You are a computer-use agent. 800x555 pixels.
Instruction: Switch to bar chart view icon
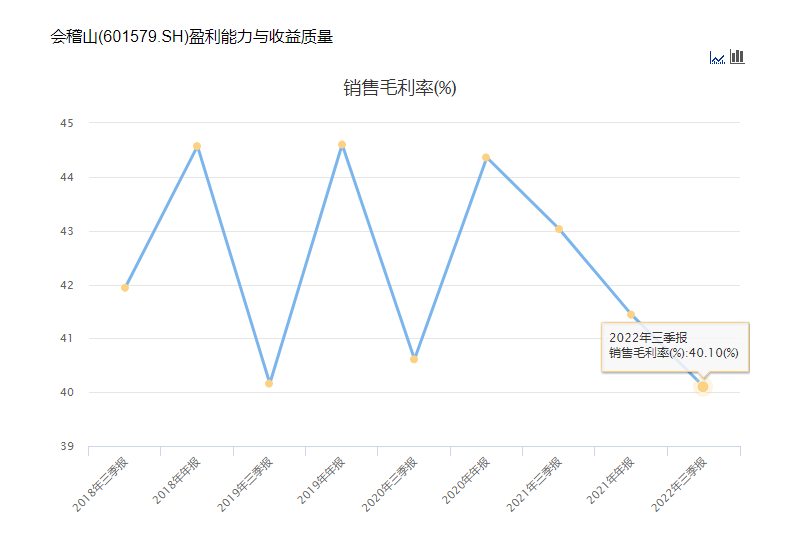coord(737,56)
